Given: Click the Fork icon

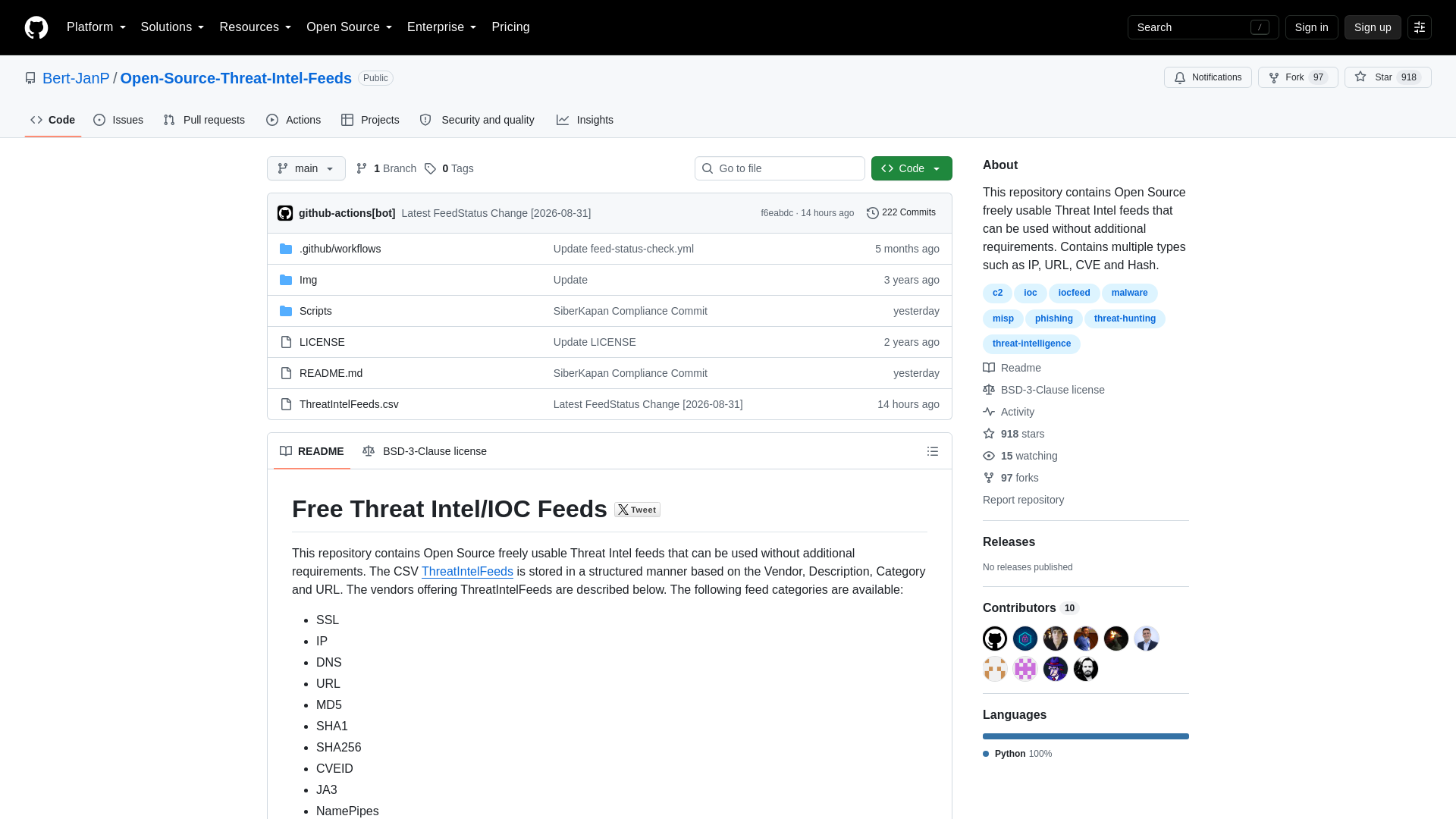Looking at the screenshot, I should click(x=1274, y=77).
